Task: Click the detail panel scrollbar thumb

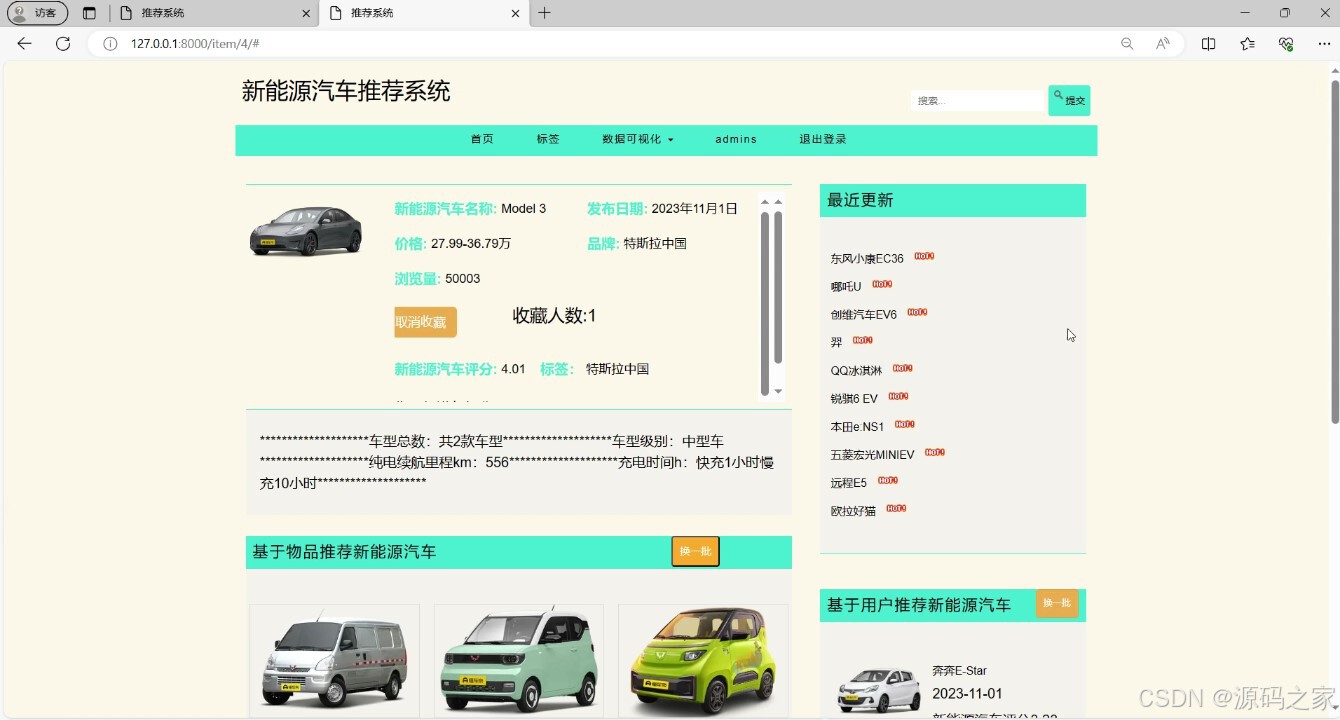Action: pos(778,287)
